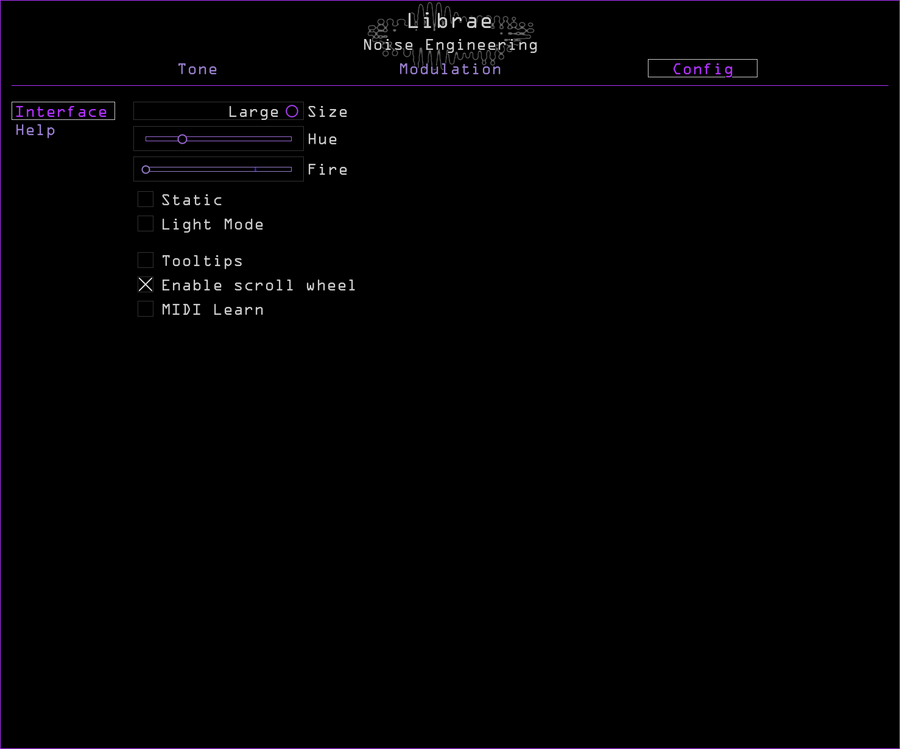The image size is (900, 749).
Task: Switch to the Tone tab
Action: click(197, 69)
